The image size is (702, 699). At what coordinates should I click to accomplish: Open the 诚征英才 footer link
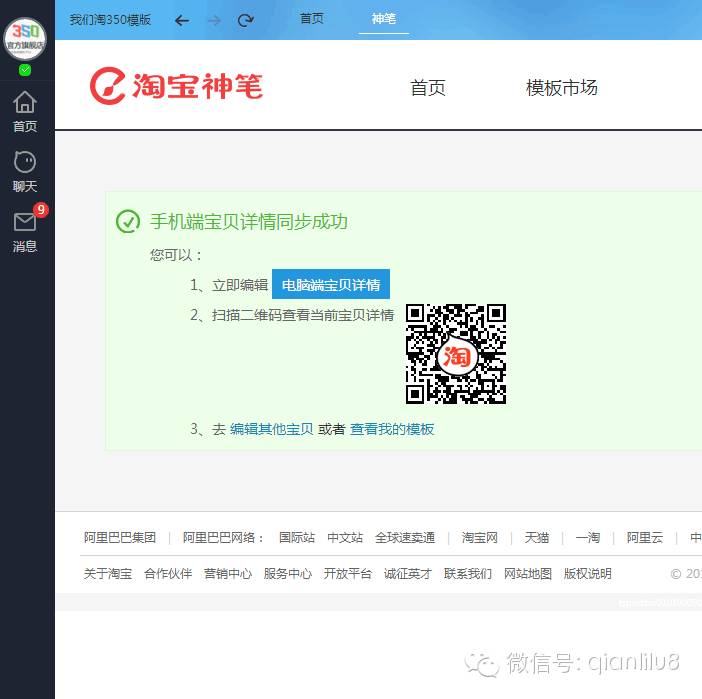[407, 574]
